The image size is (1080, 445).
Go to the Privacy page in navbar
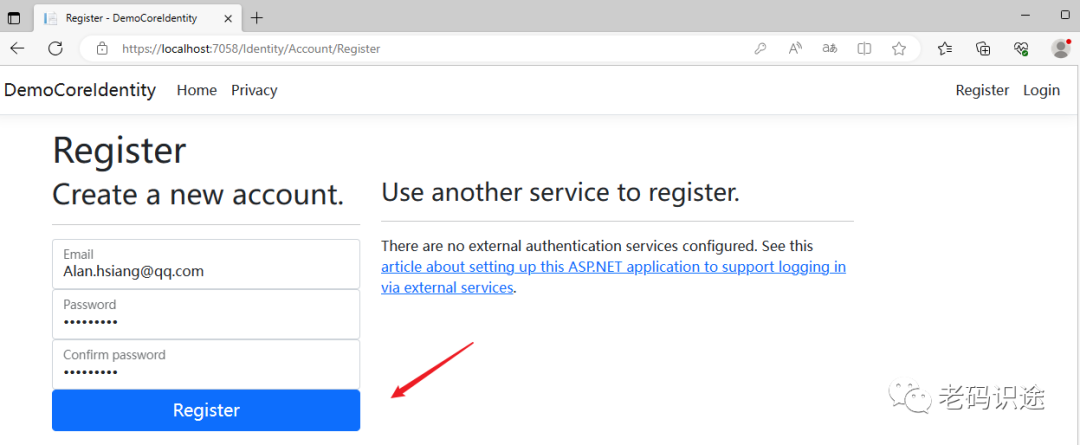click(x=254, y=90)
